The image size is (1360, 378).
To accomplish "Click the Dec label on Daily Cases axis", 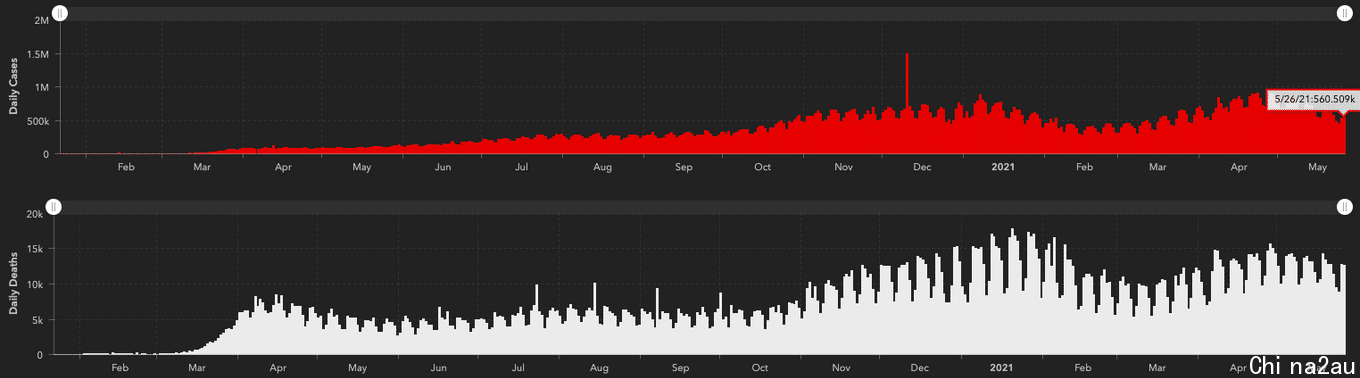I will coord(922,167).
